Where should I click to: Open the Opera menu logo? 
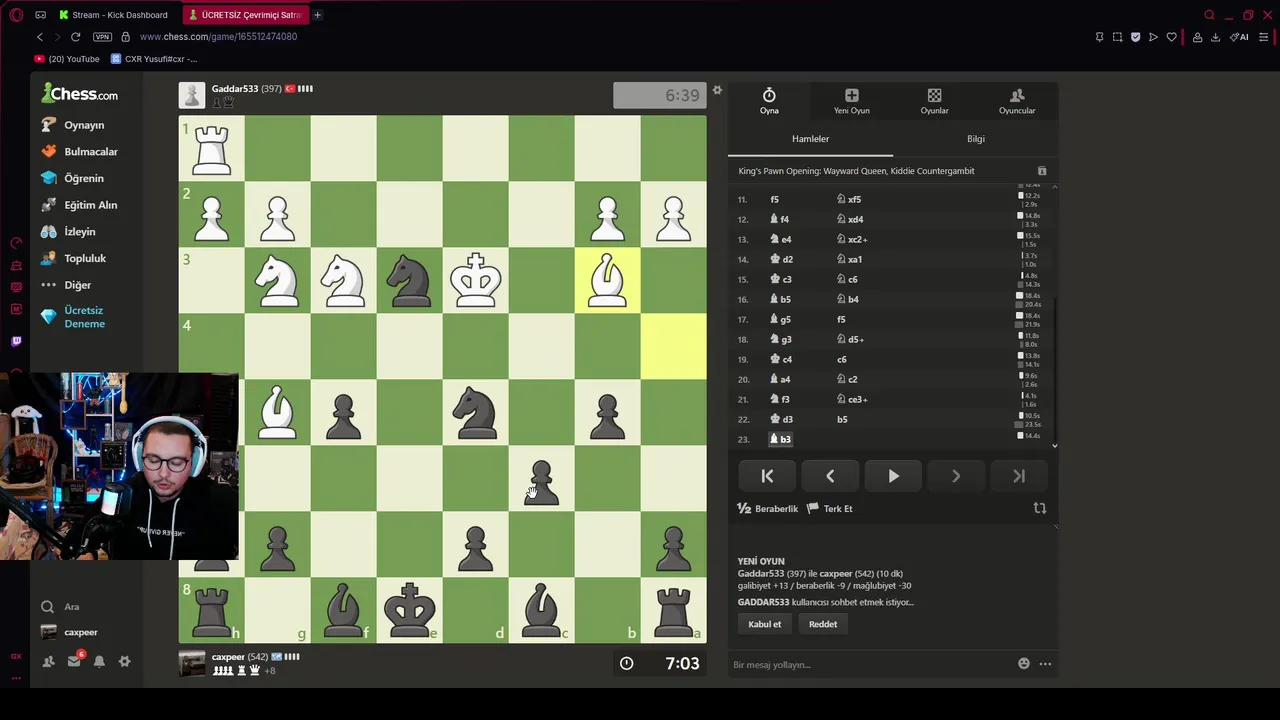(16, 15)
